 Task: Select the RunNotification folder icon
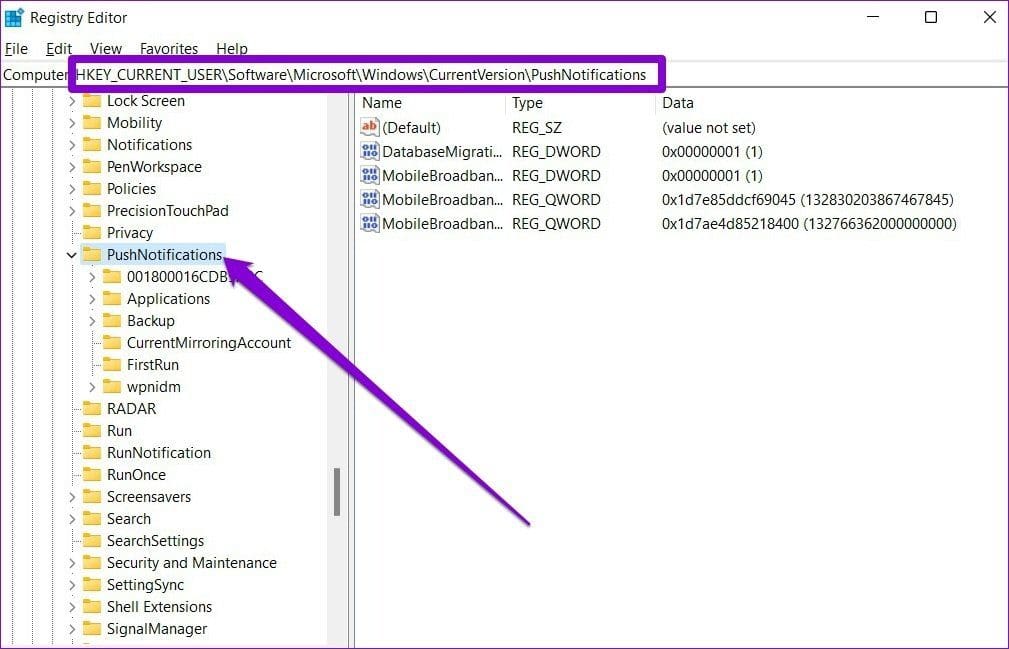click(92, 453)
